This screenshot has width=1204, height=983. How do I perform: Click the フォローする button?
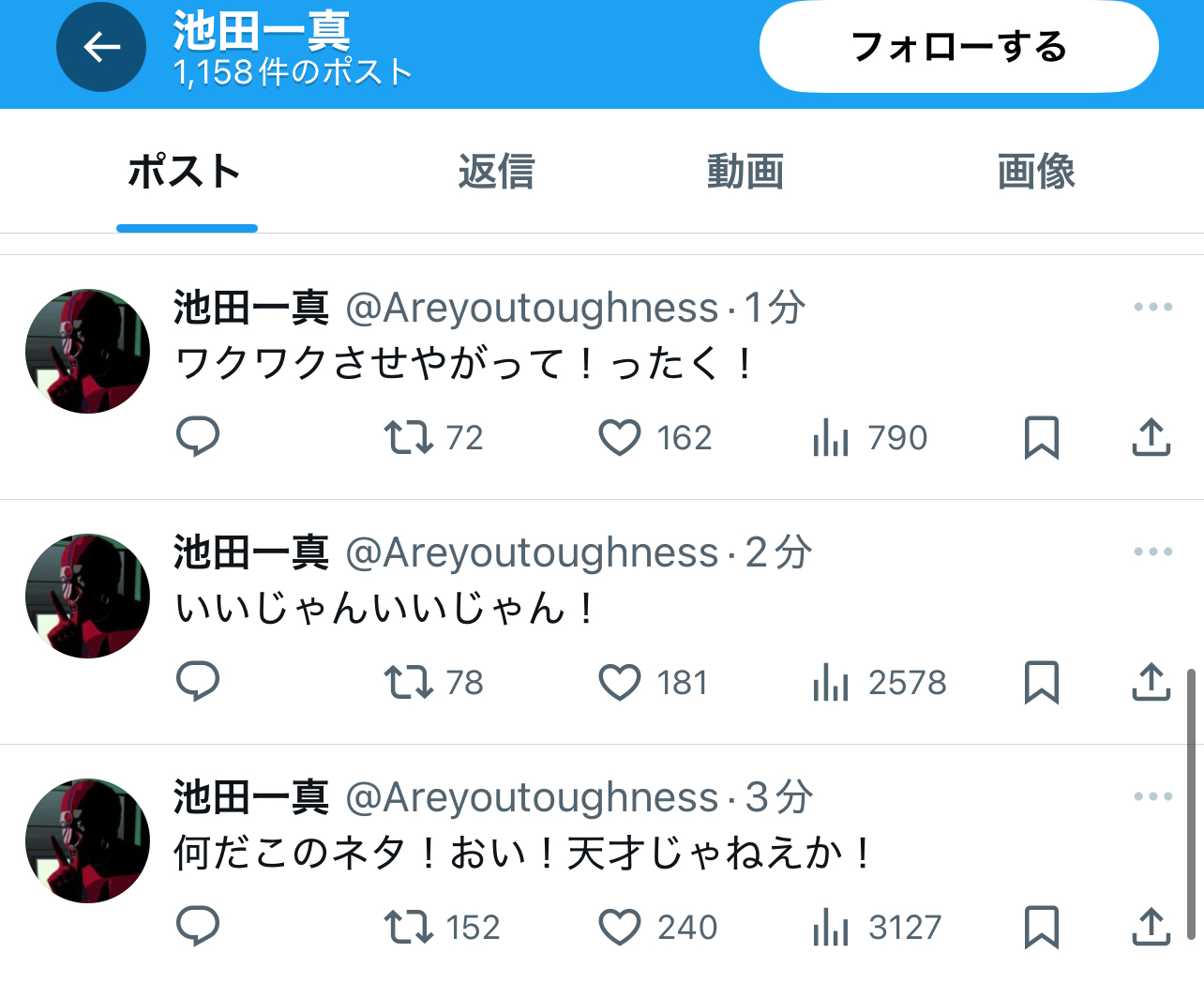coord(959,47)
